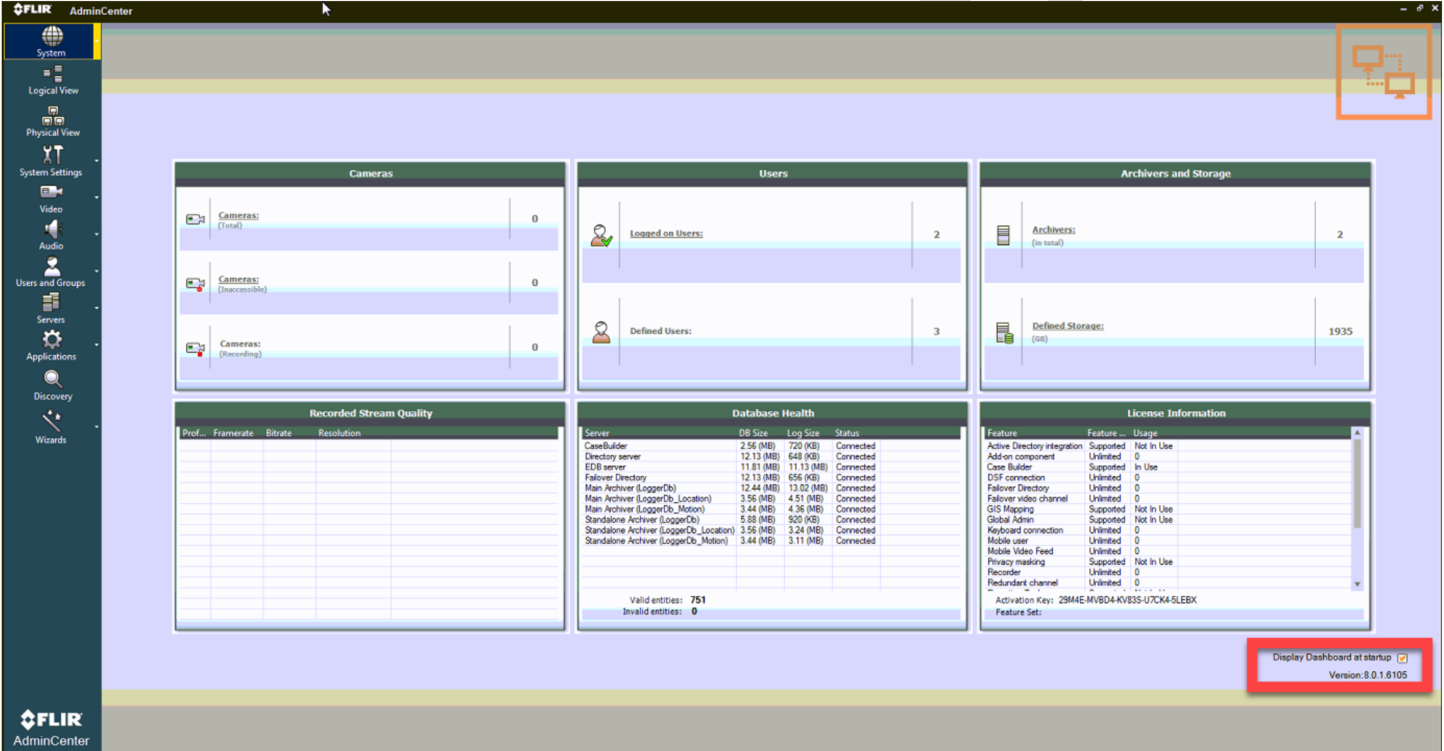Open the Cameras (Total) link

coord(238,215)
